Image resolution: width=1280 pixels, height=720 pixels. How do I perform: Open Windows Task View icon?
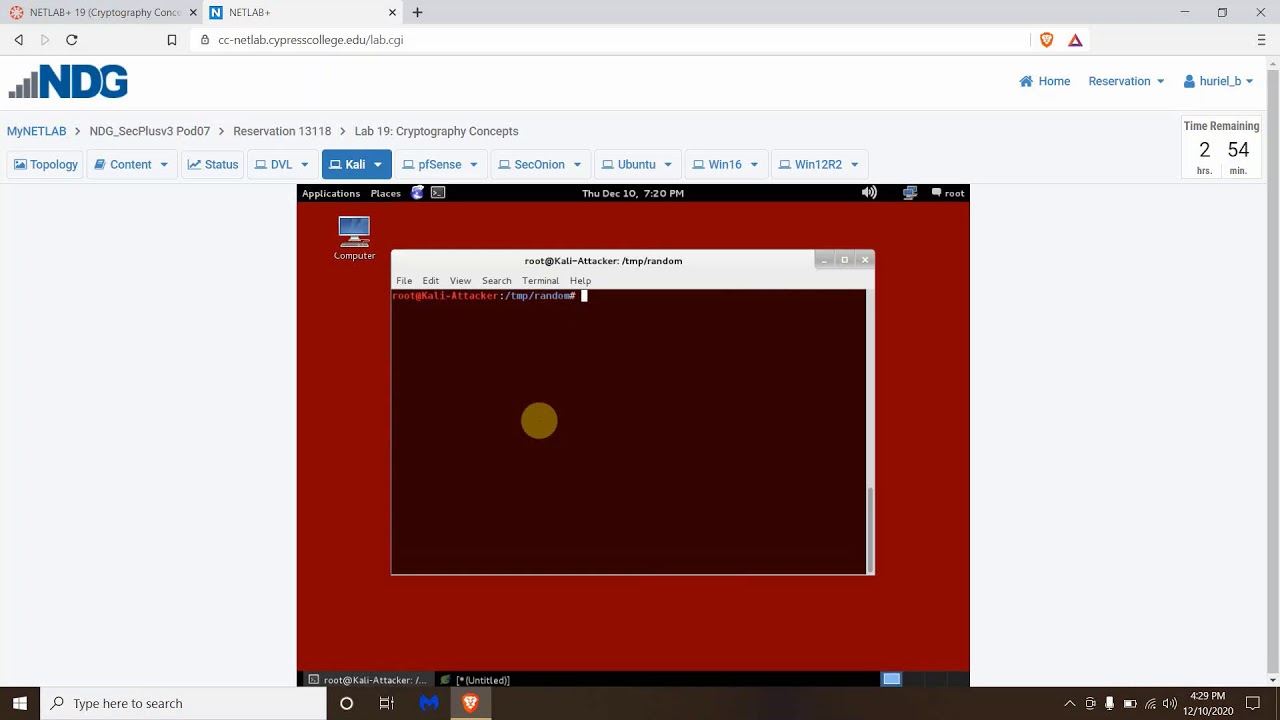click(x=387, y=703)
